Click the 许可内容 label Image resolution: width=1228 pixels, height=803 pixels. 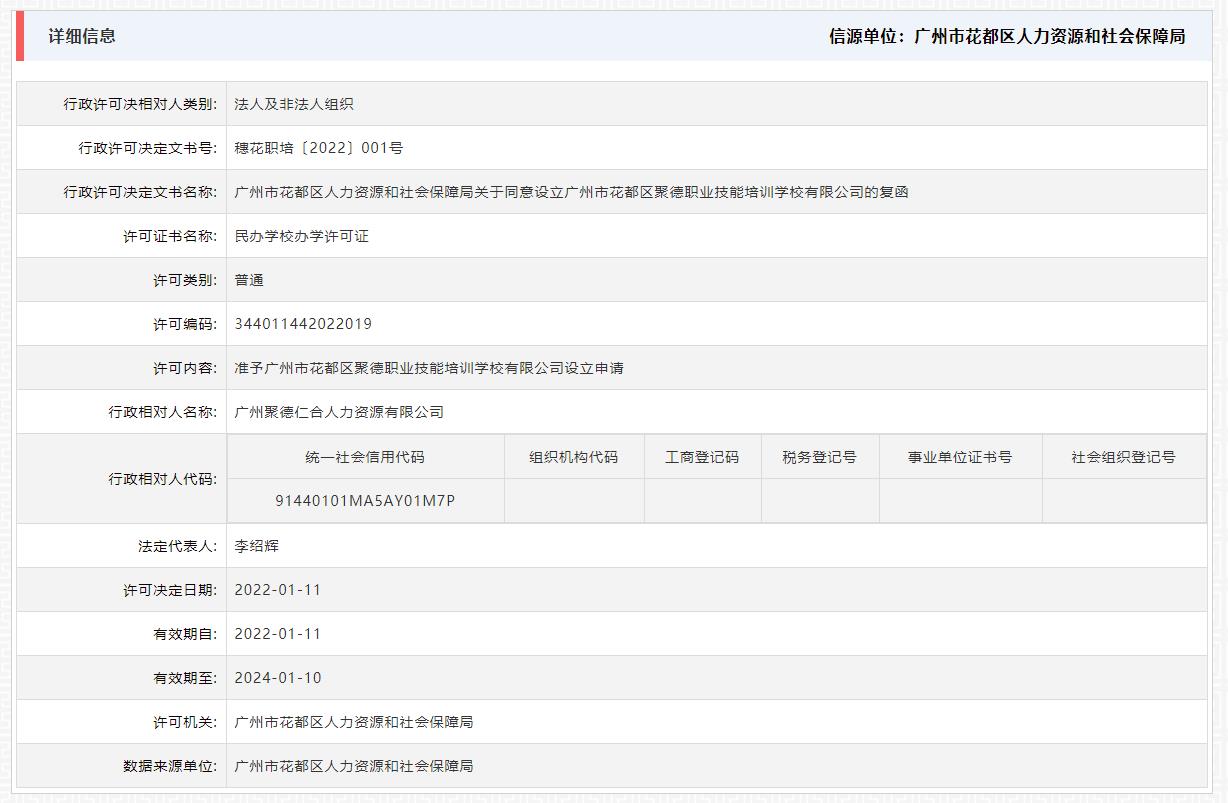coord(185,368)
